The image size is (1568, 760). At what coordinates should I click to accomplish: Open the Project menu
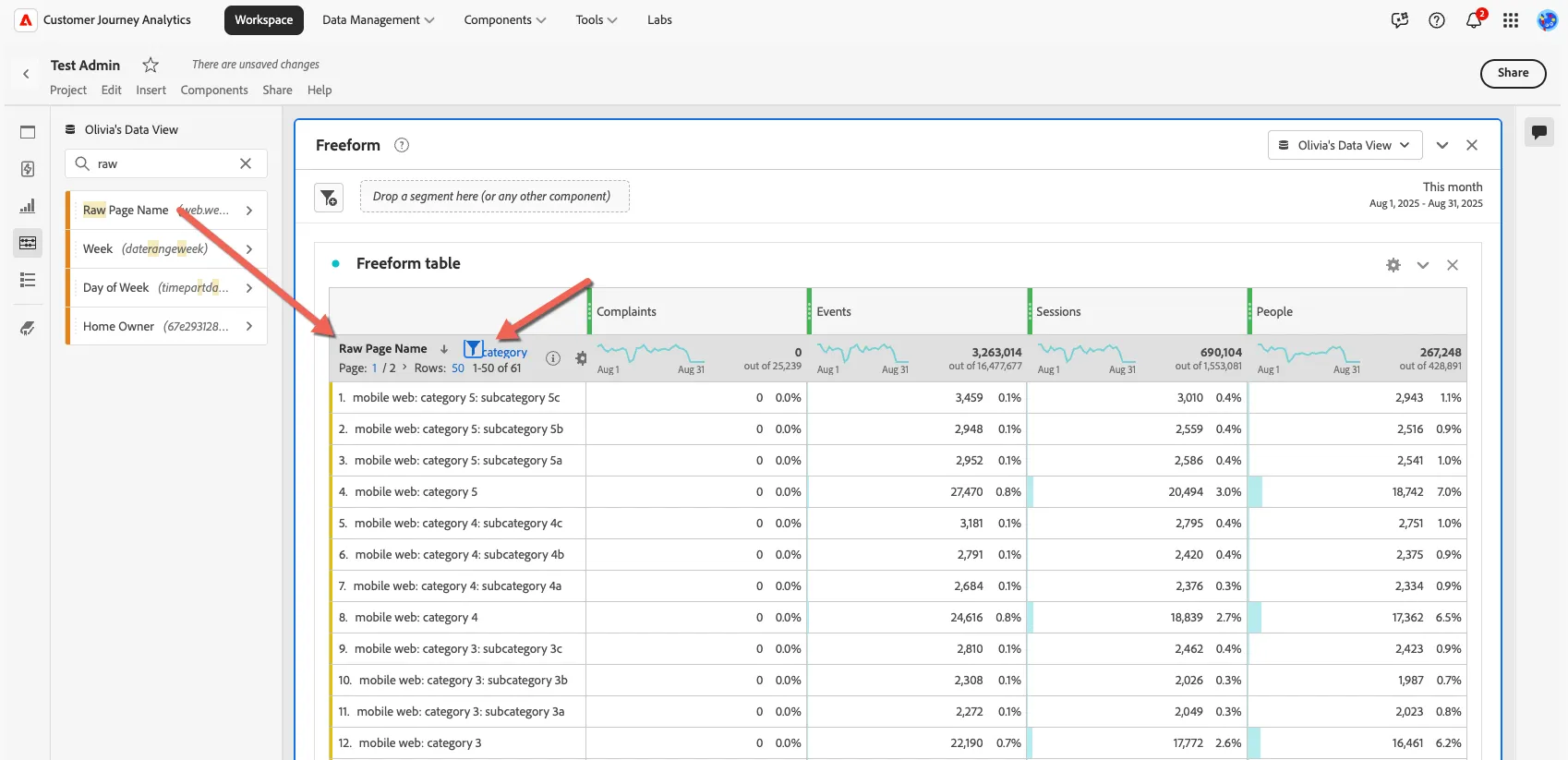pos(68,90)
